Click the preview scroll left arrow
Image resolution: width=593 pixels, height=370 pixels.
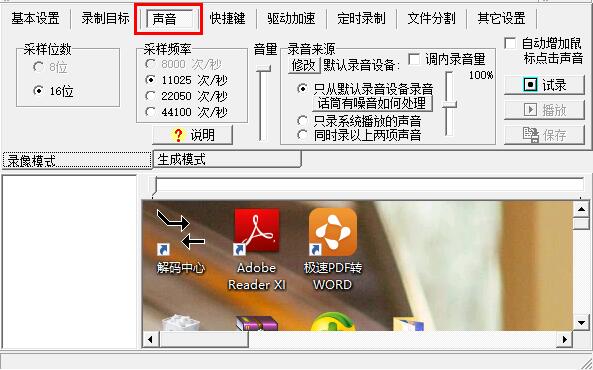click(151, 339)
